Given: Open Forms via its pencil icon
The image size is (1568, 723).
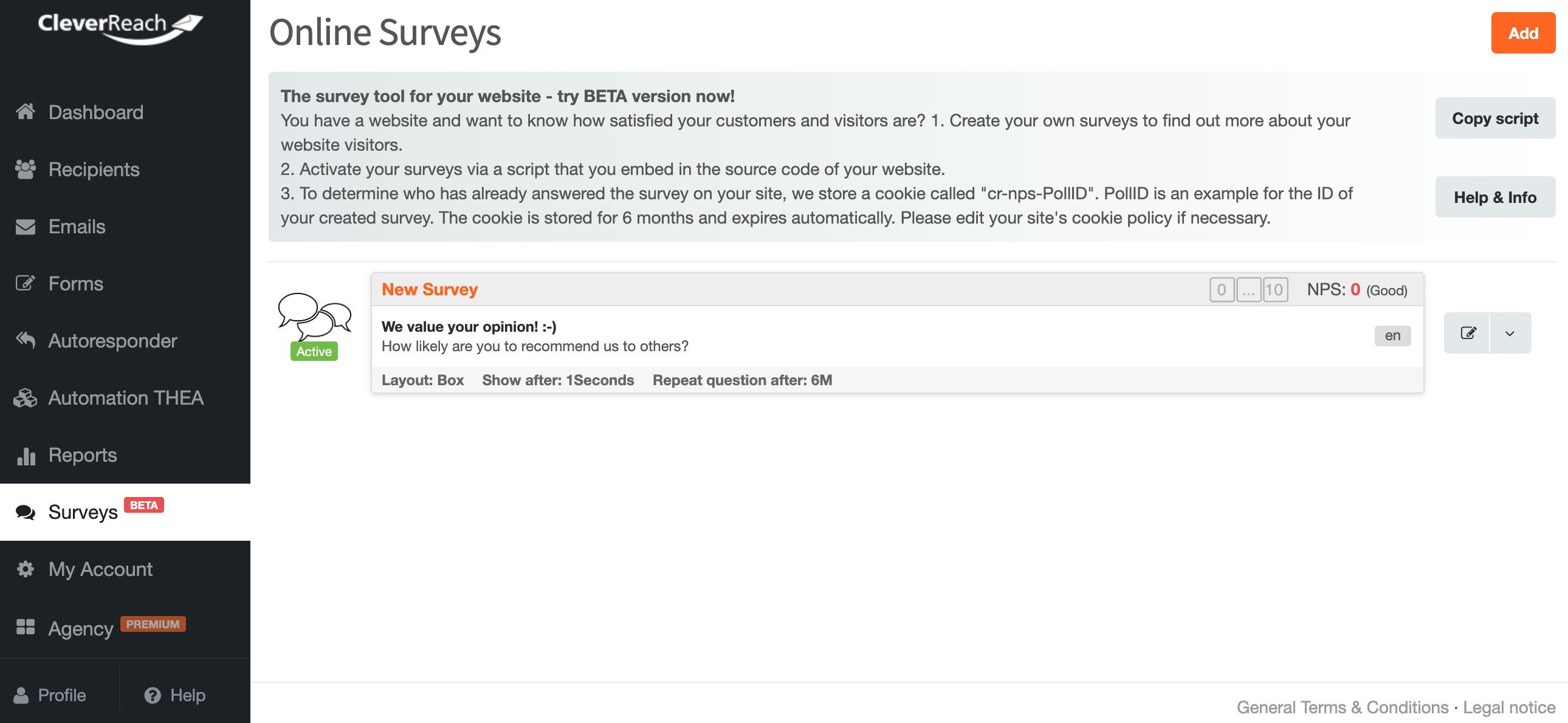Looking at the screenshot, I should click(25, 283).
